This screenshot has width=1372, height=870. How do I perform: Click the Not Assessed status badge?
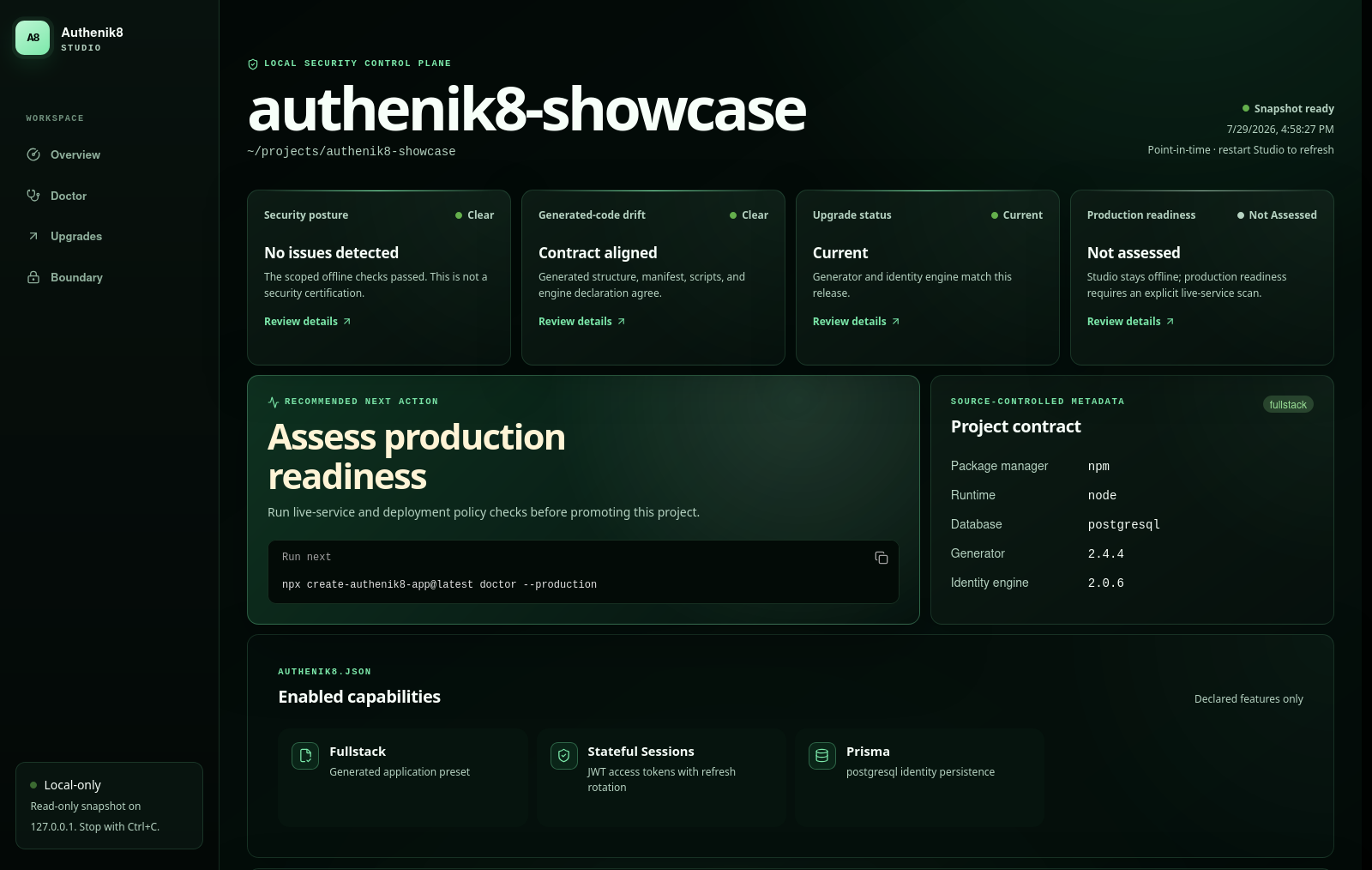click(x=1277, y=215)
